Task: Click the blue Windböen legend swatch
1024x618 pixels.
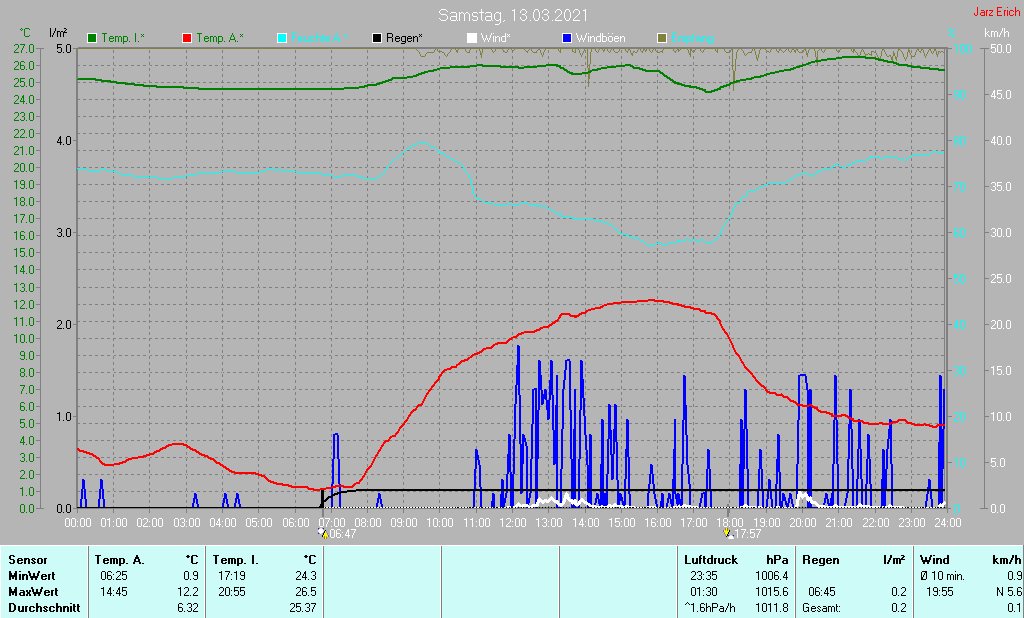Action: pyautogui.click(x=567, y=39)
